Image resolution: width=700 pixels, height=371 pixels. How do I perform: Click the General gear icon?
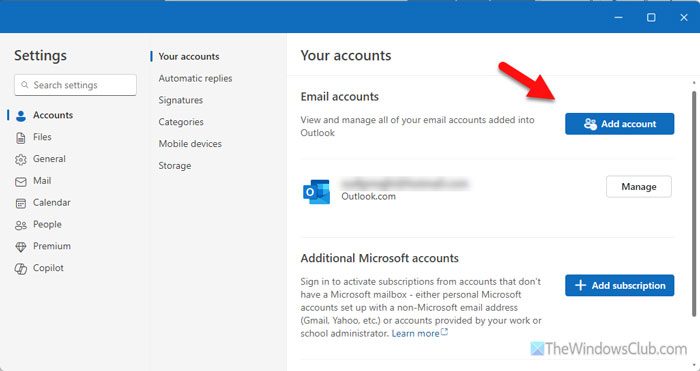(21, 159)
